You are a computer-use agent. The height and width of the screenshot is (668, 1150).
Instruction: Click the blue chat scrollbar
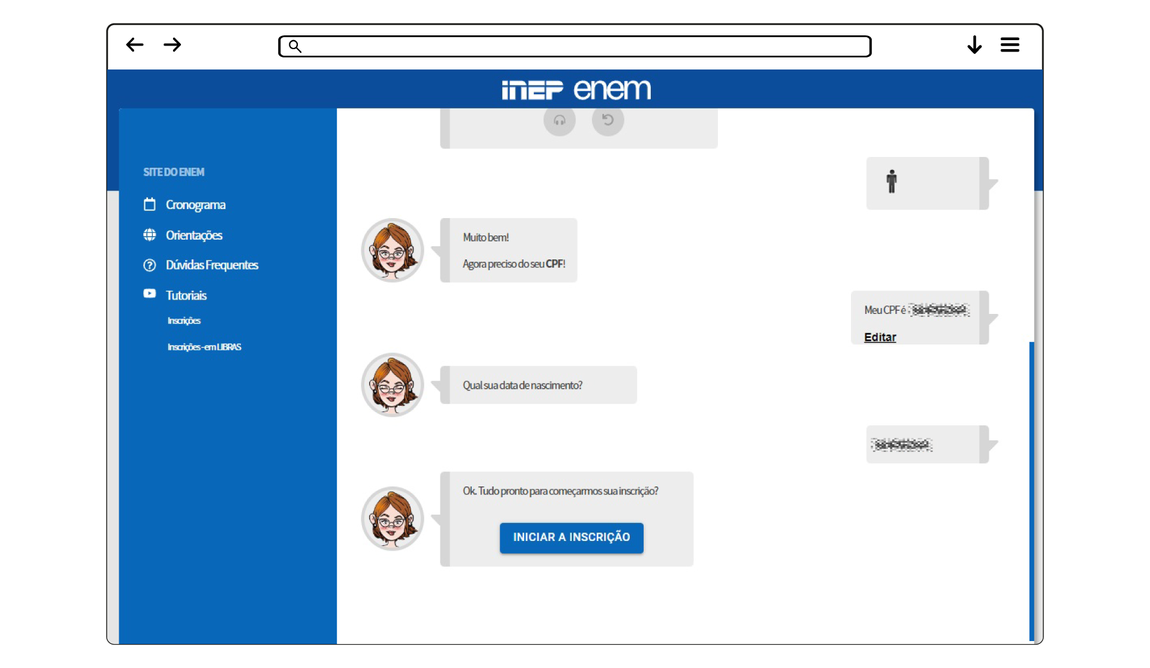tap(1031, 491)
